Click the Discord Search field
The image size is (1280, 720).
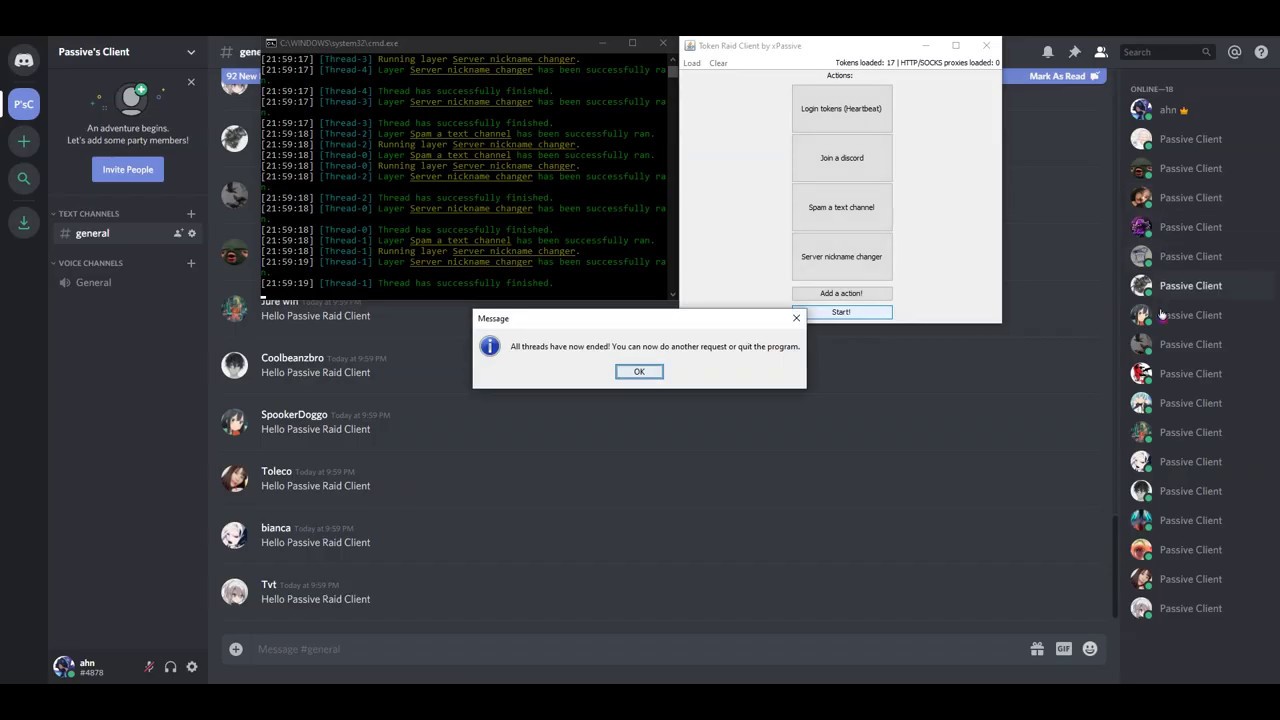pos(1166,52)
